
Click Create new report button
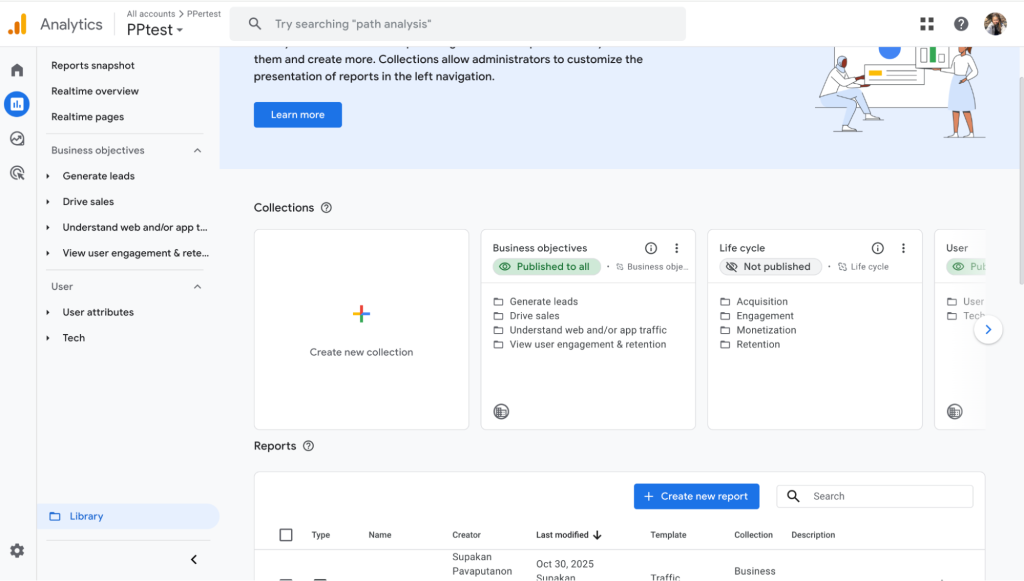696,496
